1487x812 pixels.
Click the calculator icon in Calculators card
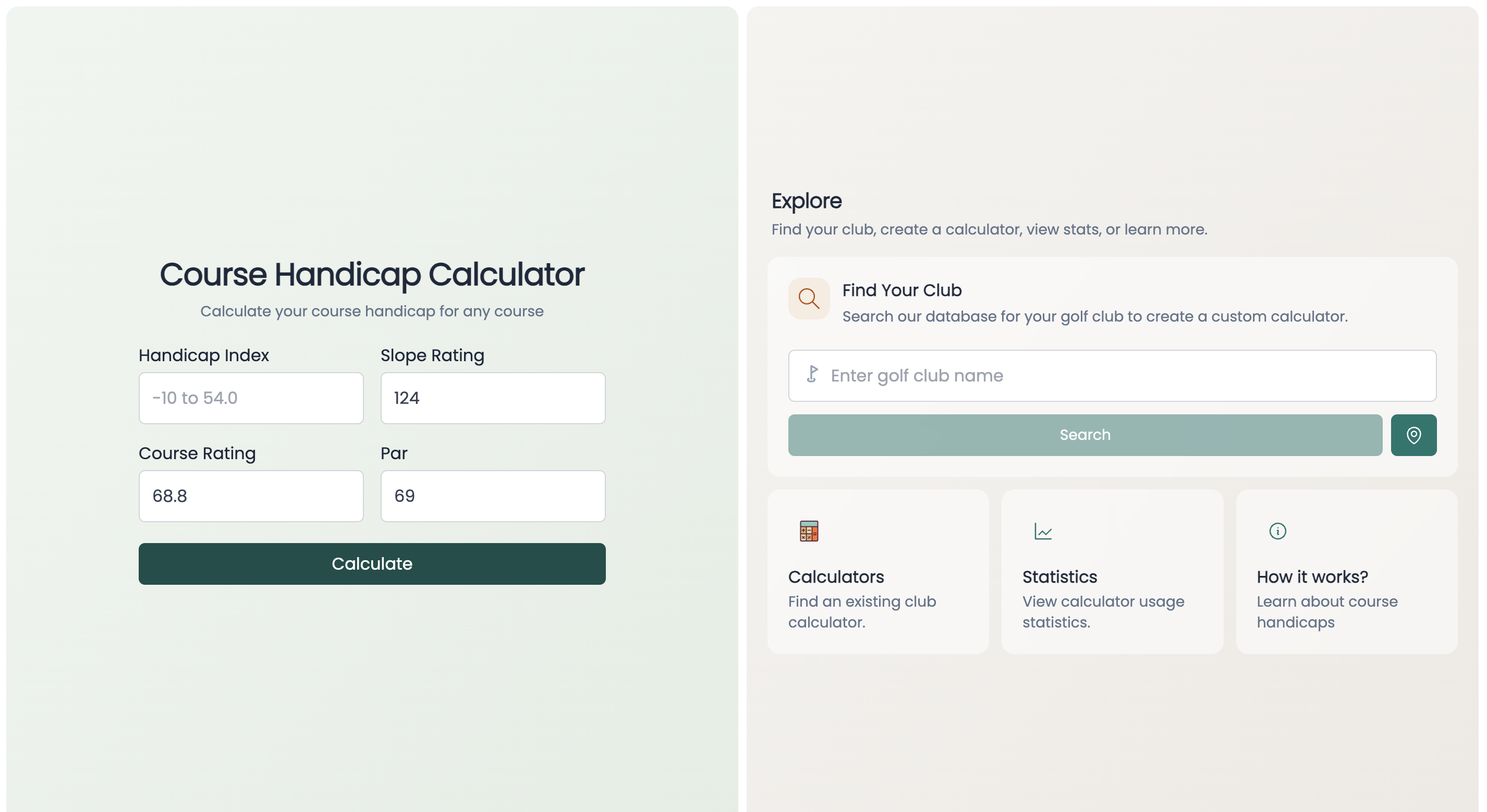[x=809, y=531]
